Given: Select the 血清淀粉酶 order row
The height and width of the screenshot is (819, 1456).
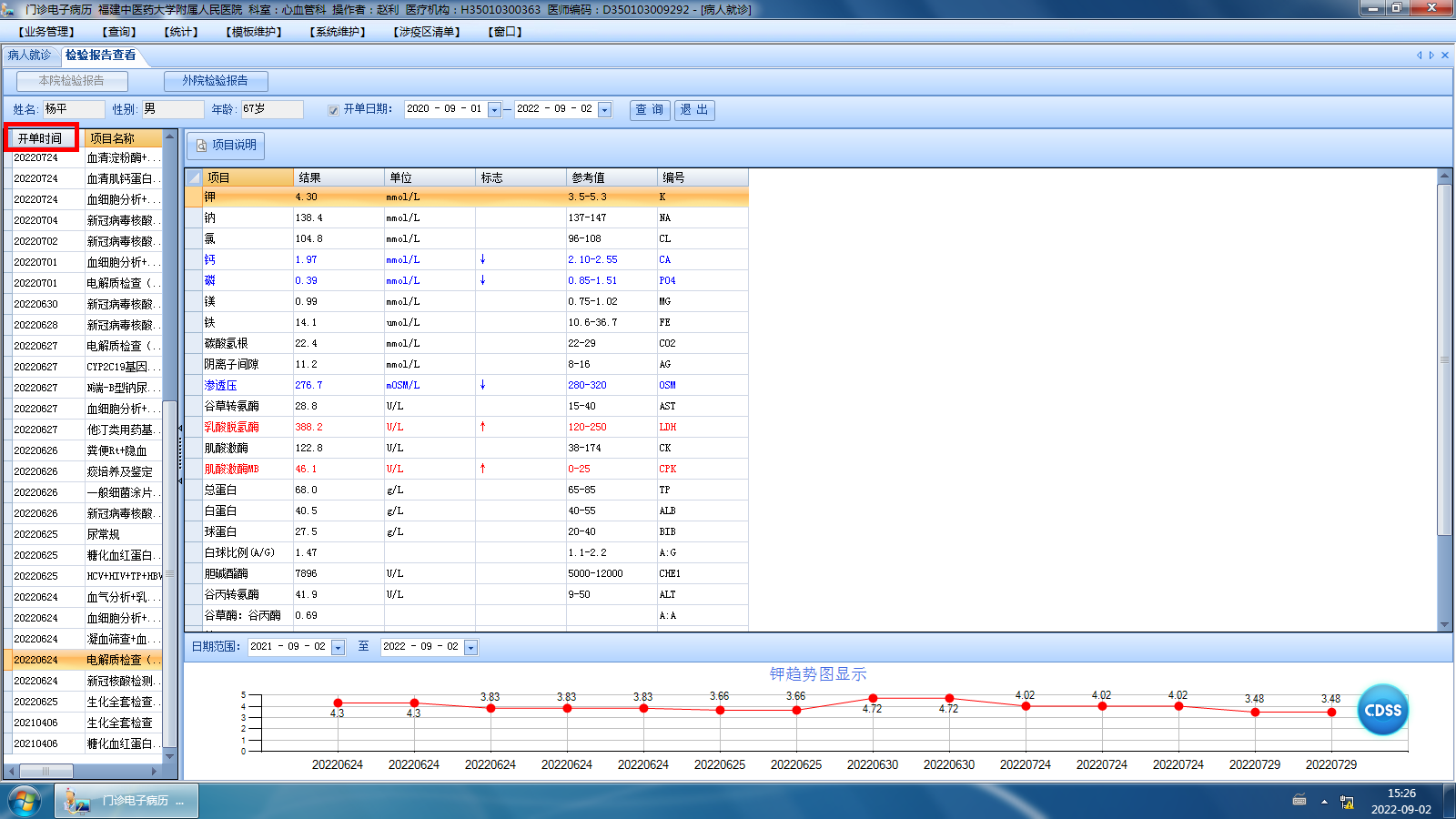Looking at the screenshot, I should click(x=84, y=158).
